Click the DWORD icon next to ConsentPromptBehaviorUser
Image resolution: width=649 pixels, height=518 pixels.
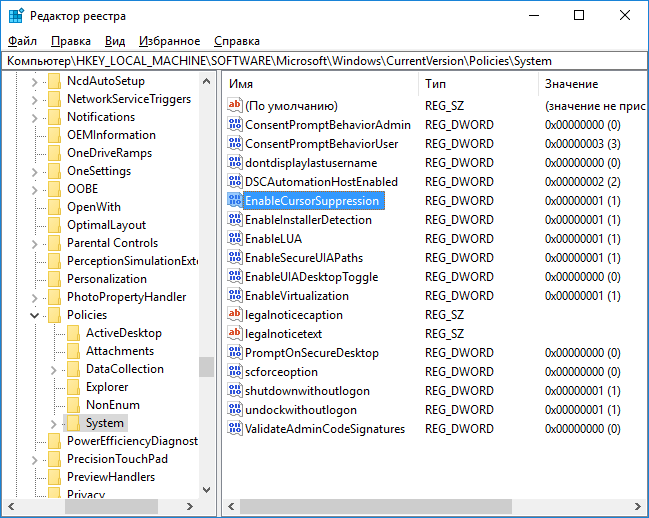click(235, 143)
